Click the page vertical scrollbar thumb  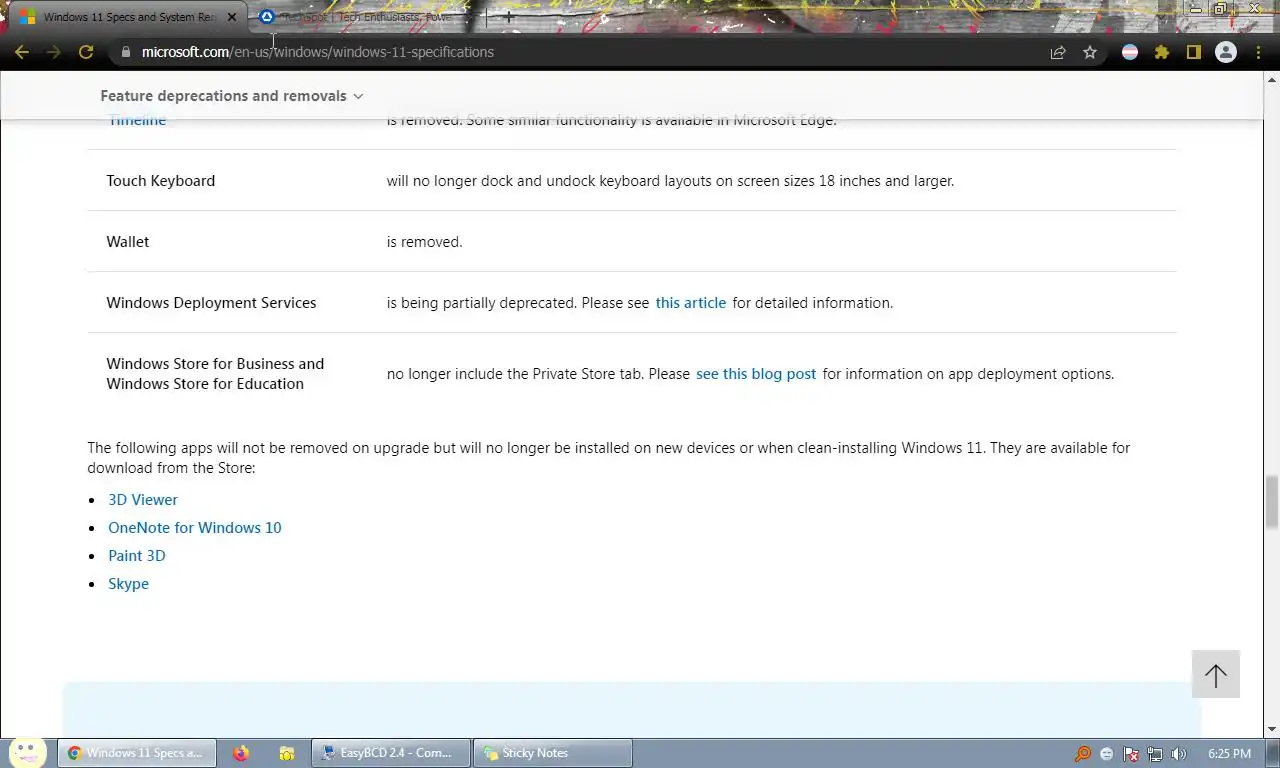[x=1272, y=503]
